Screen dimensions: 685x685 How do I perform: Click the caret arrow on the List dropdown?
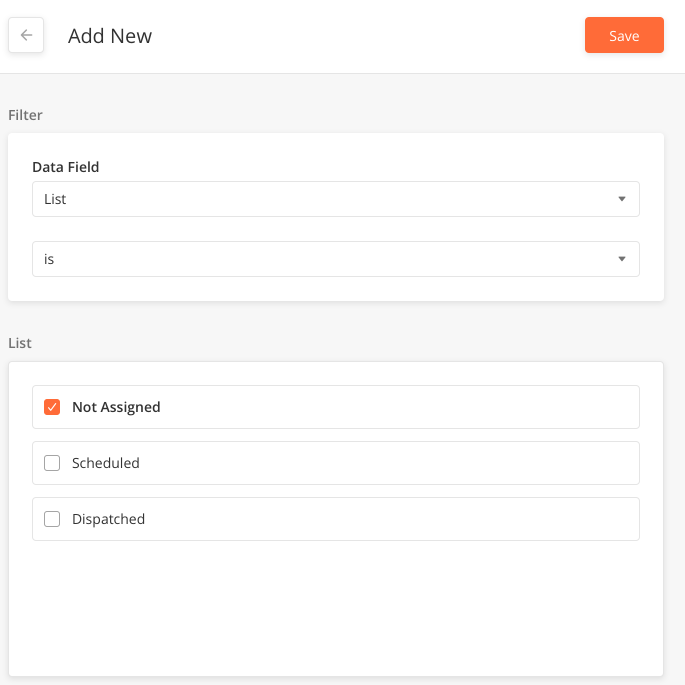pos(622,199)
